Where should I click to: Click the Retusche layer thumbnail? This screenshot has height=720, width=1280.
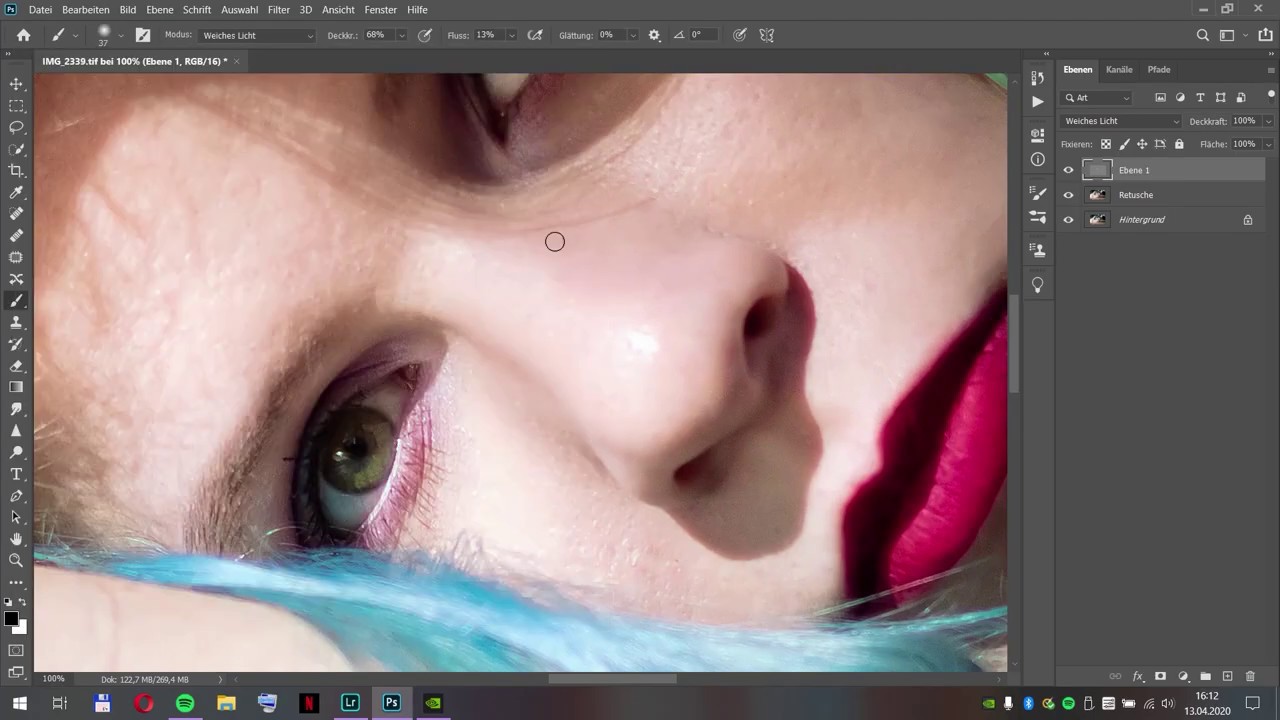click(x=1097, y=195)
